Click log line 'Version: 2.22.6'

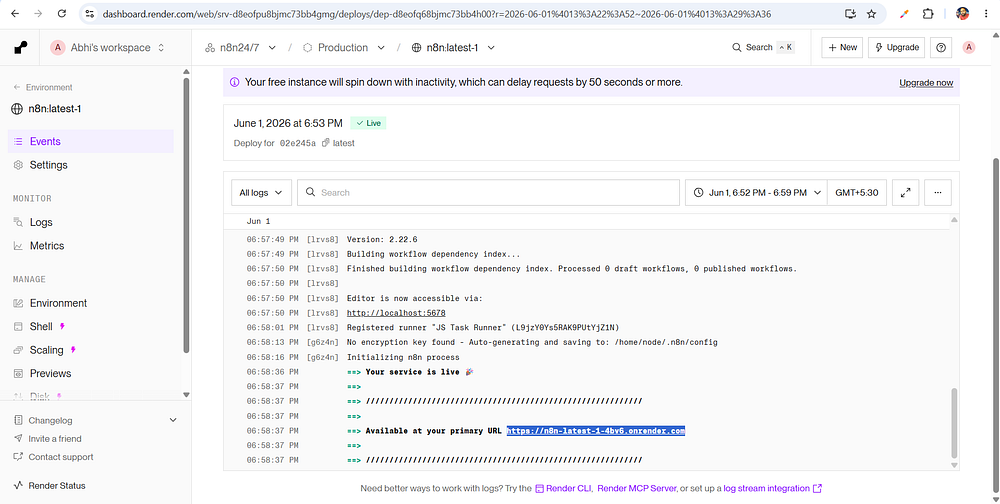coord(382,240)
